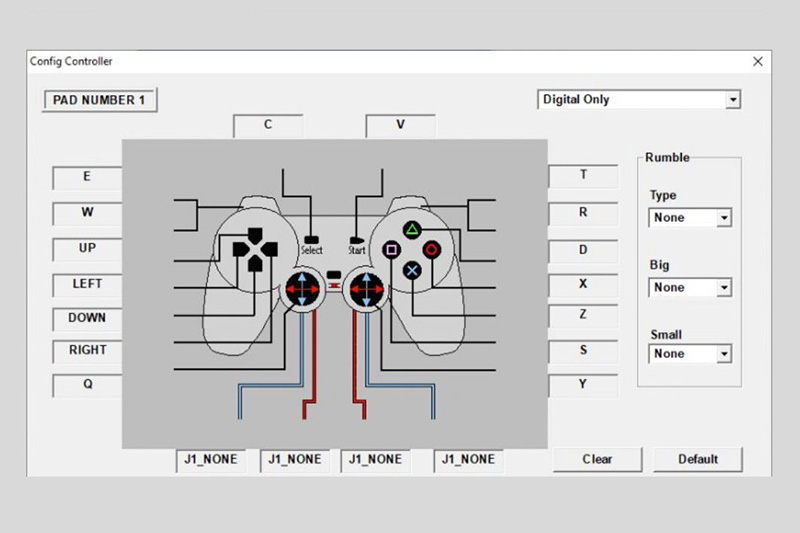This screenshot has width=800, height=533.
Task: Close the Config Controller window
Action: (757, 62)
